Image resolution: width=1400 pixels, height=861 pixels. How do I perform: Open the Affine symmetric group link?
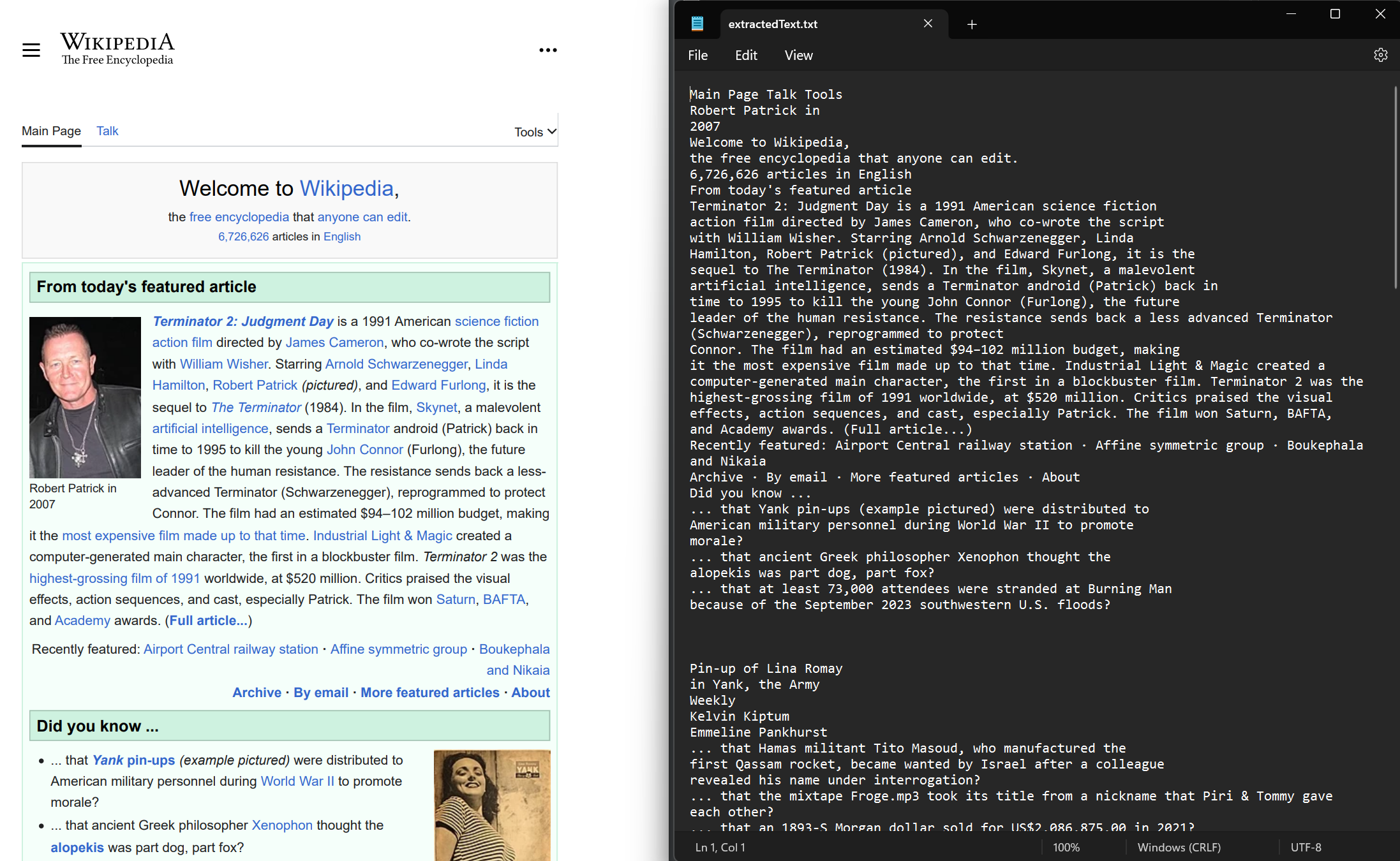pos(399,649)
